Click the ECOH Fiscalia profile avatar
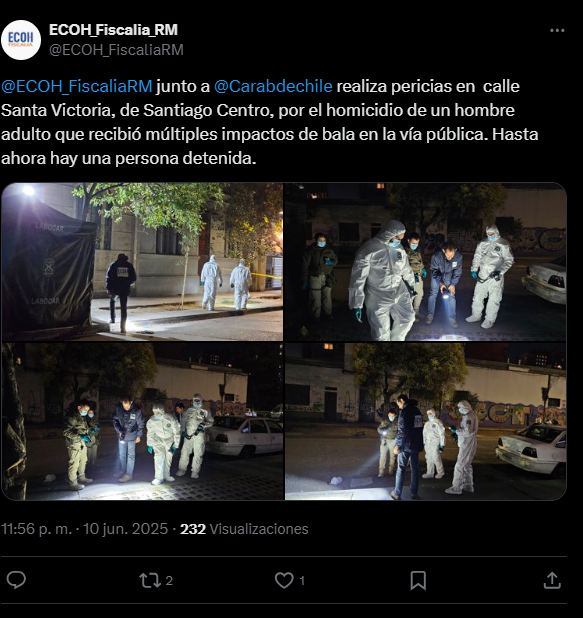583x618 pixels. (21, 40)
